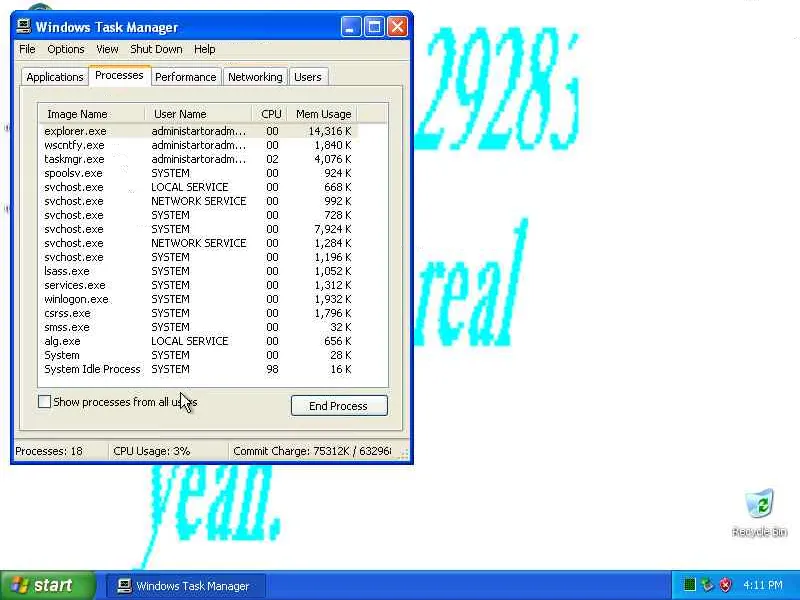
Task: Click the Task Manager title bar icon
Action: pyautogui.click(x=23, y=26)
